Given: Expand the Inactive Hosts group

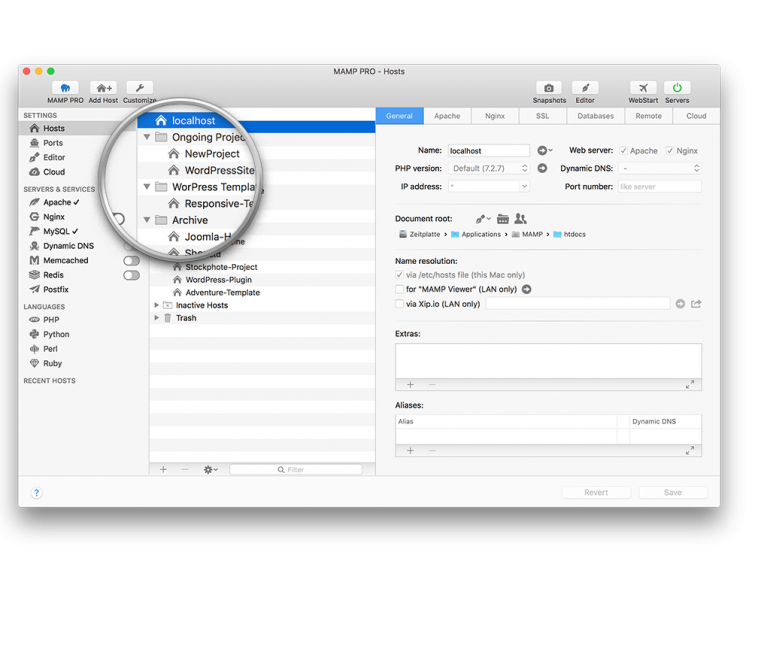Looking at the screenshot, I should point(157,305).
